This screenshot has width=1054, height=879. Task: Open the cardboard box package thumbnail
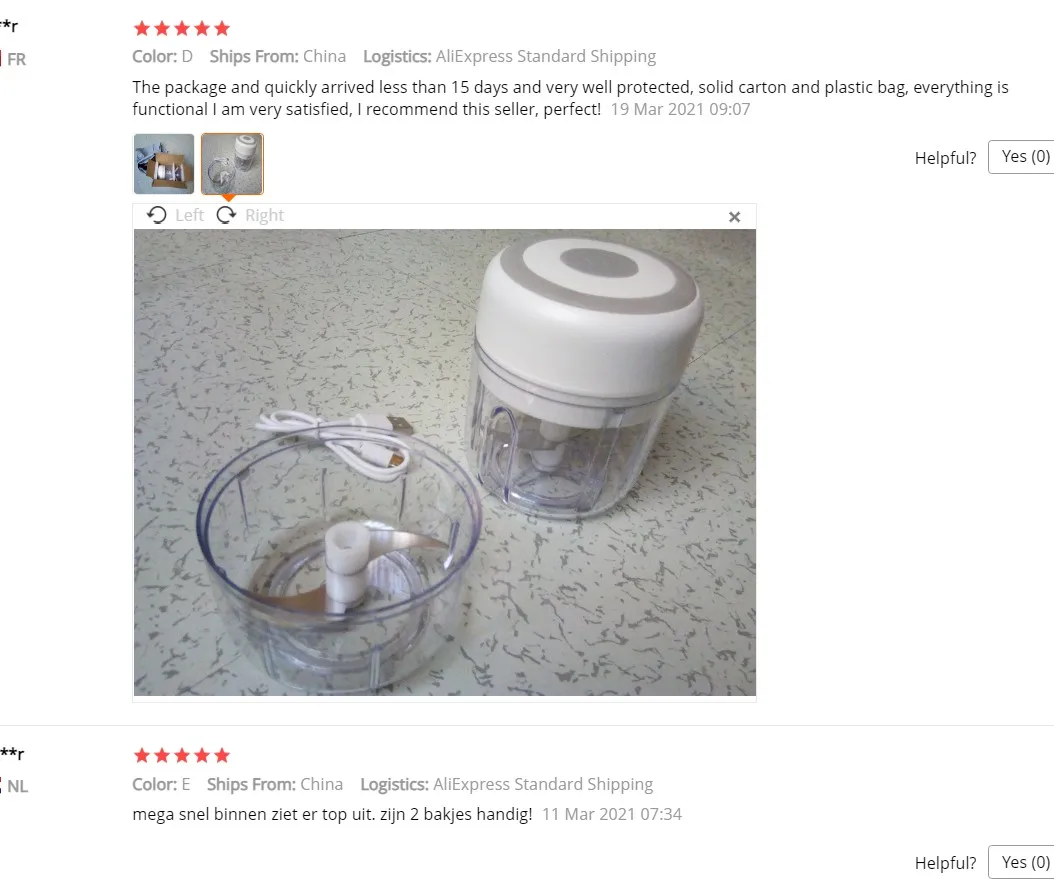coord(164,164)
